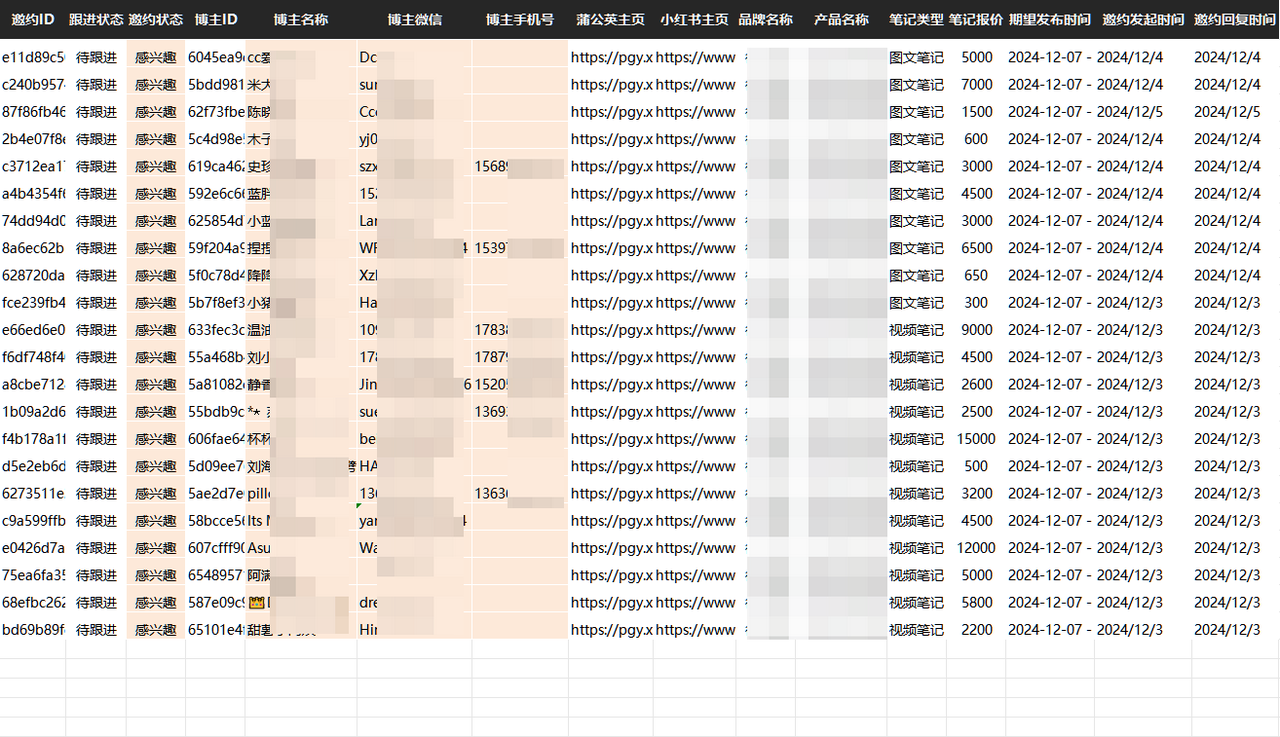The width and height of the screenshot is (1280, 737).
Task: Click the cell with price 12000
Action: [x=976, y=548]
